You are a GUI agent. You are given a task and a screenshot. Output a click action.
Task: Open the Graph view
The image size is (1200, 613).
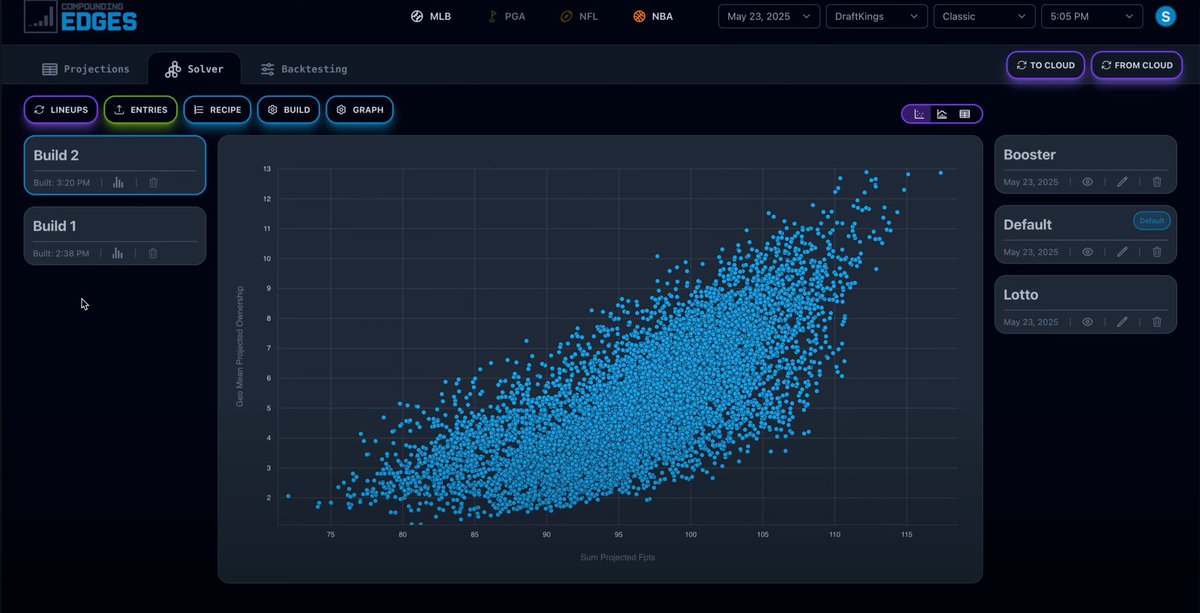tap(359, 110)
